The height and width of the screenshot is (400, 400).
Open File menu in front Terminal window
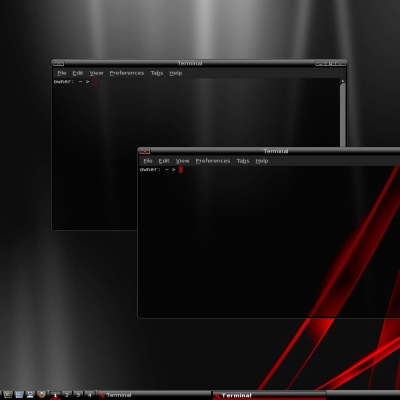(x=148, y=161)
